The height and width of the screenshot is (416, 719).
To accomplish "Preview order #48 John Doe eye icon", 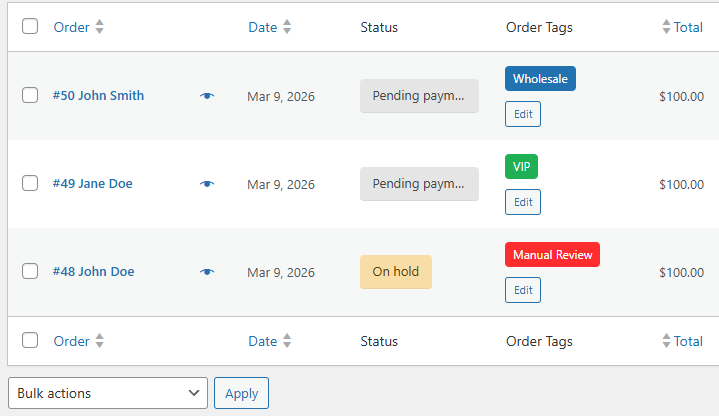I will (x=207, y=272).
